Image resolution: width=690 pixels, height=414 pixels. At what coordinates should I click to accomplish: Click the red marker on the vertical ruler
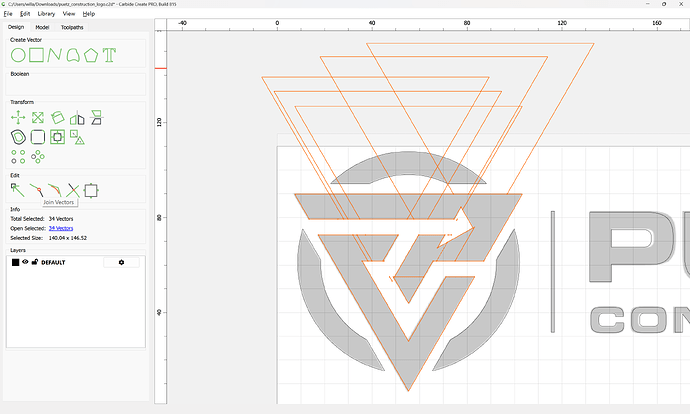[x=161, y=68]
